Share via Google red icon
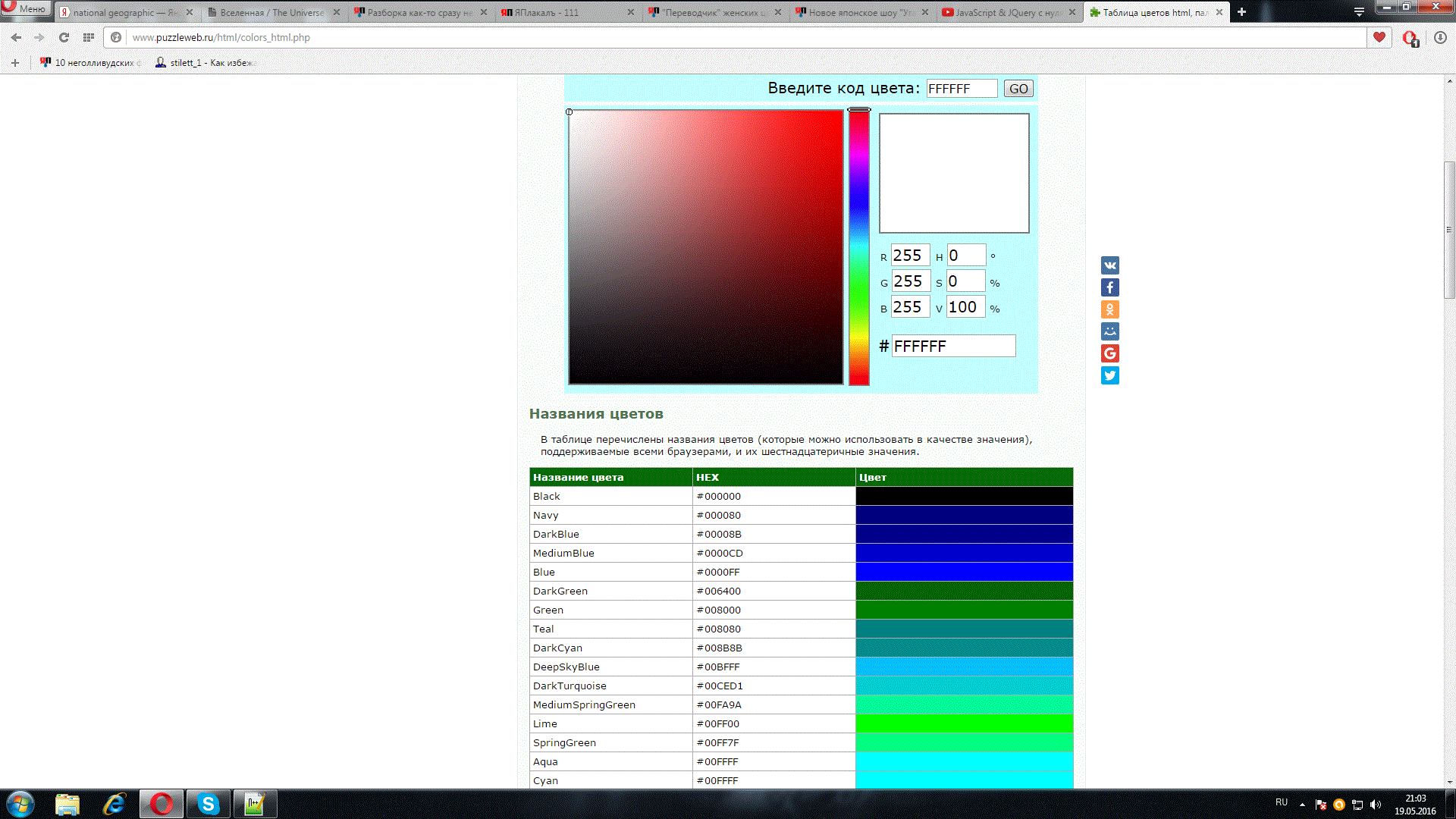 tap(1109, 353)
